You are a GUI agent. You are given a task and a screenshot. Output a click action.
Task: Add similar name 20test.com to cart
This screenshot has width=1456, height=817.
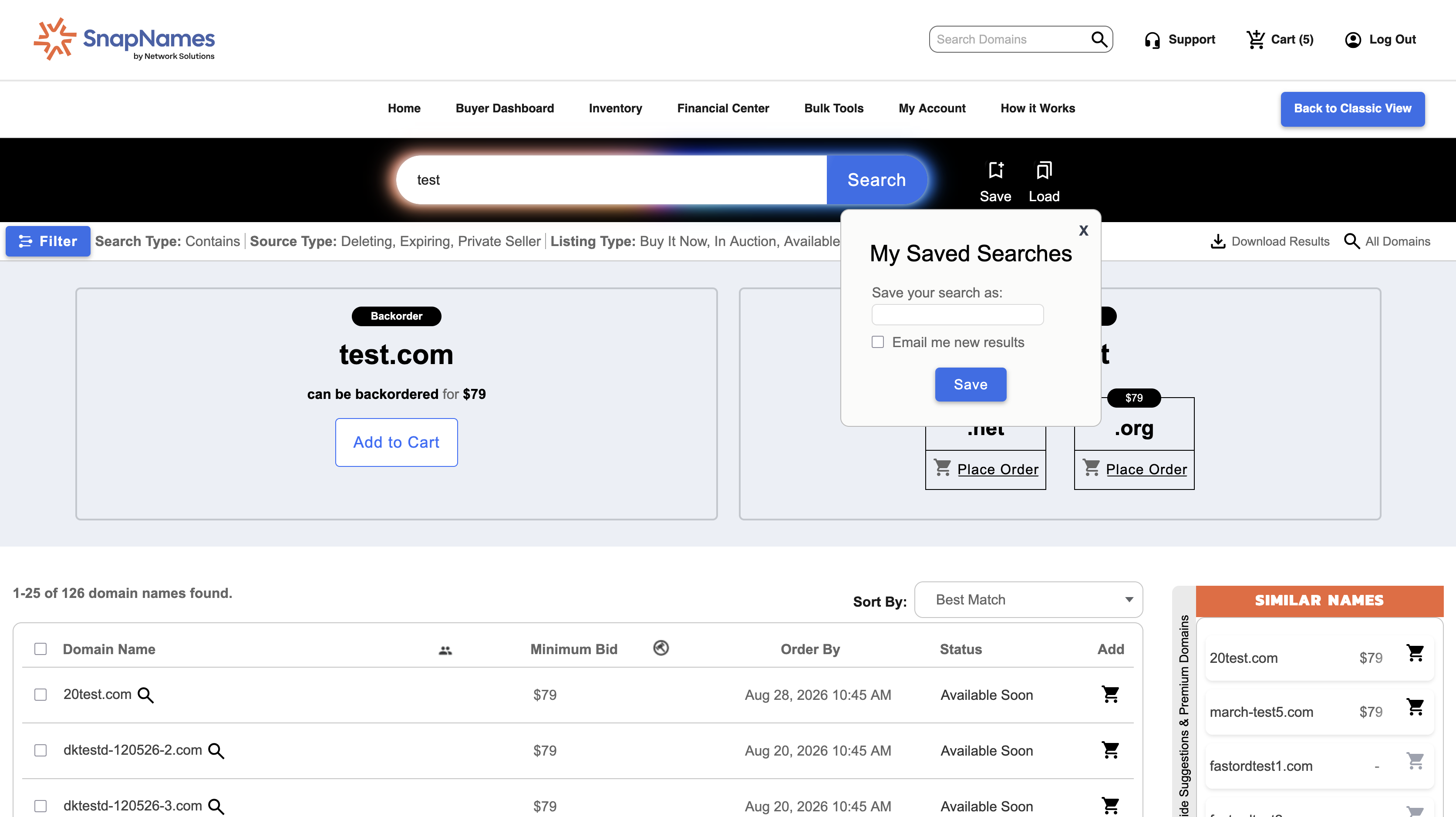tap(1415, 654)
